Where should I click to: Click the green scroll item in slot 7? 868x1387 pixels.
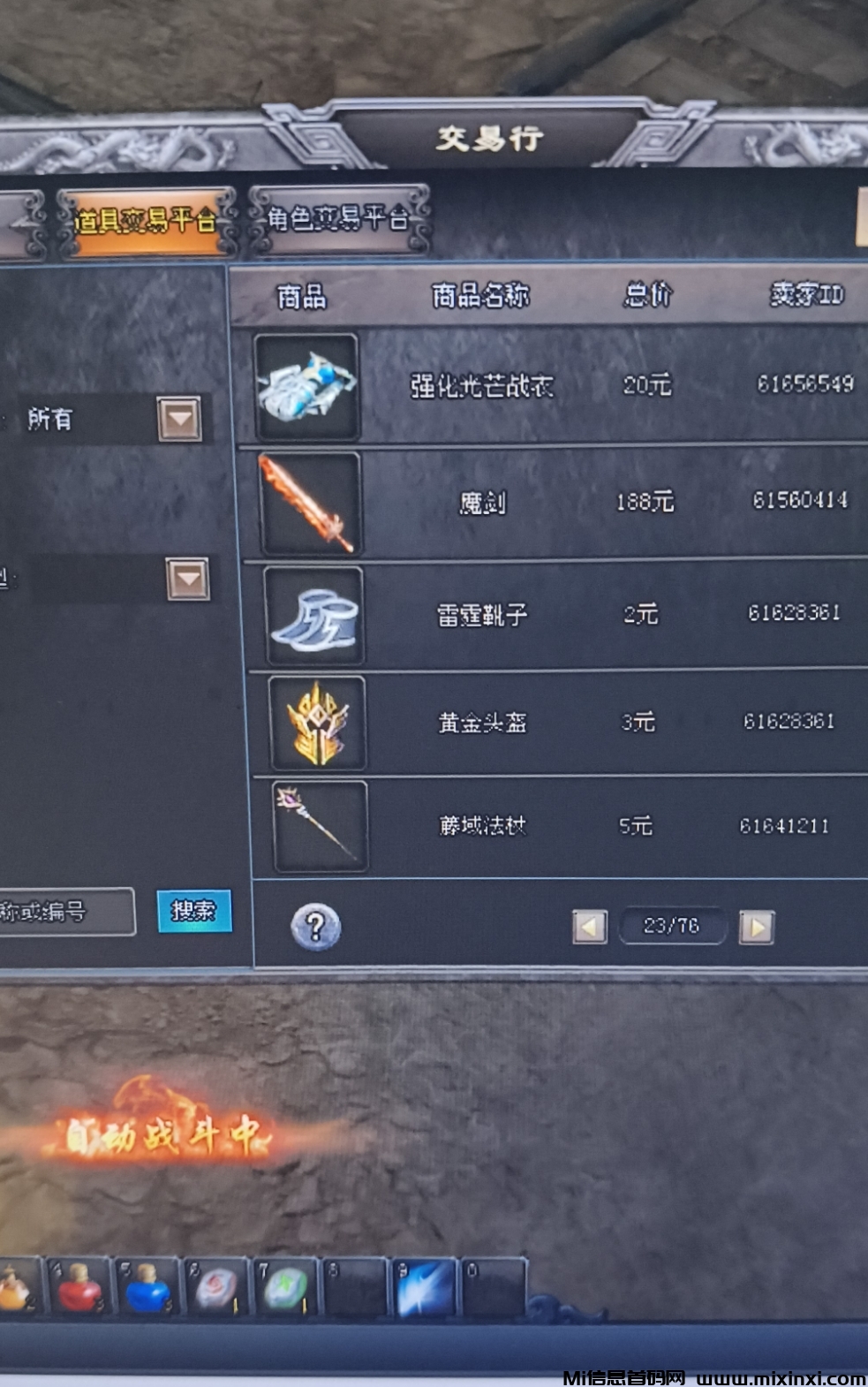(286, 1288)
